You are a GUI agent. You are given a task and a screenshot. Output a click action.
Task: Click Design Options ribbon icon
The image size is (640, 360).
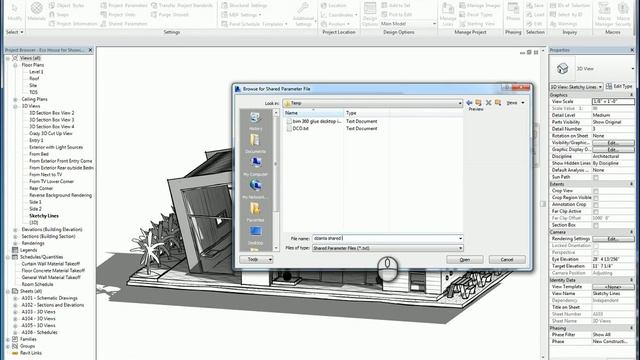[370, 14]
